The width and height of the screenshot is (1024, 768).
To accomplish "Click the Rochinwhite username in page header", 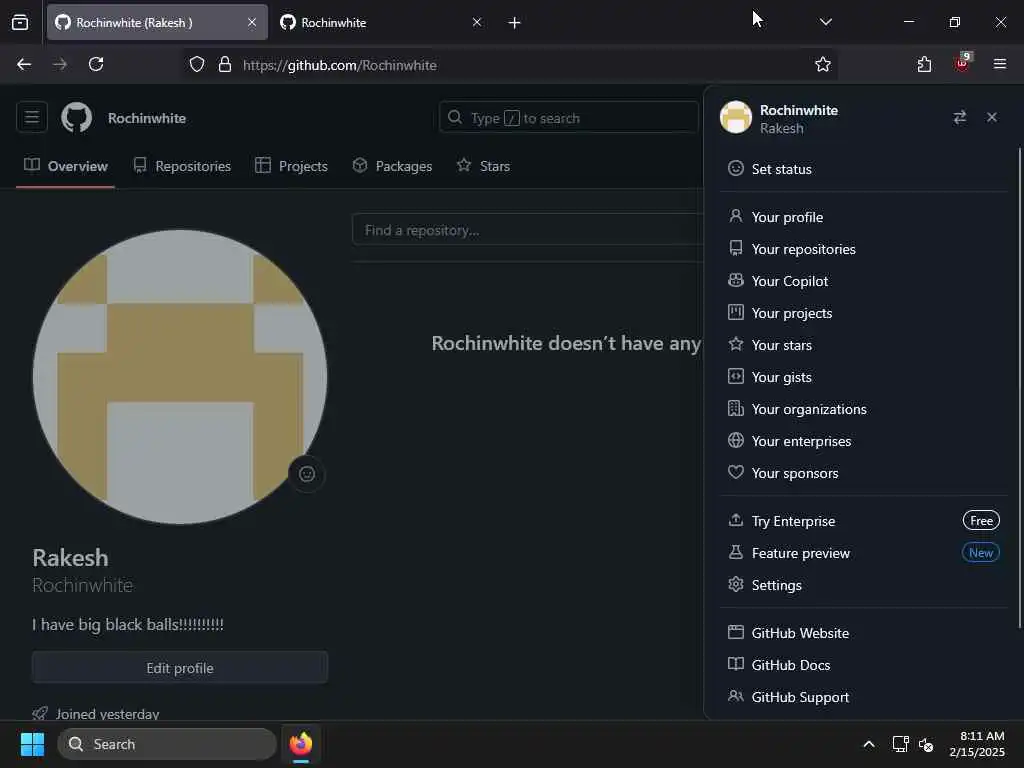I will [147, 118].
